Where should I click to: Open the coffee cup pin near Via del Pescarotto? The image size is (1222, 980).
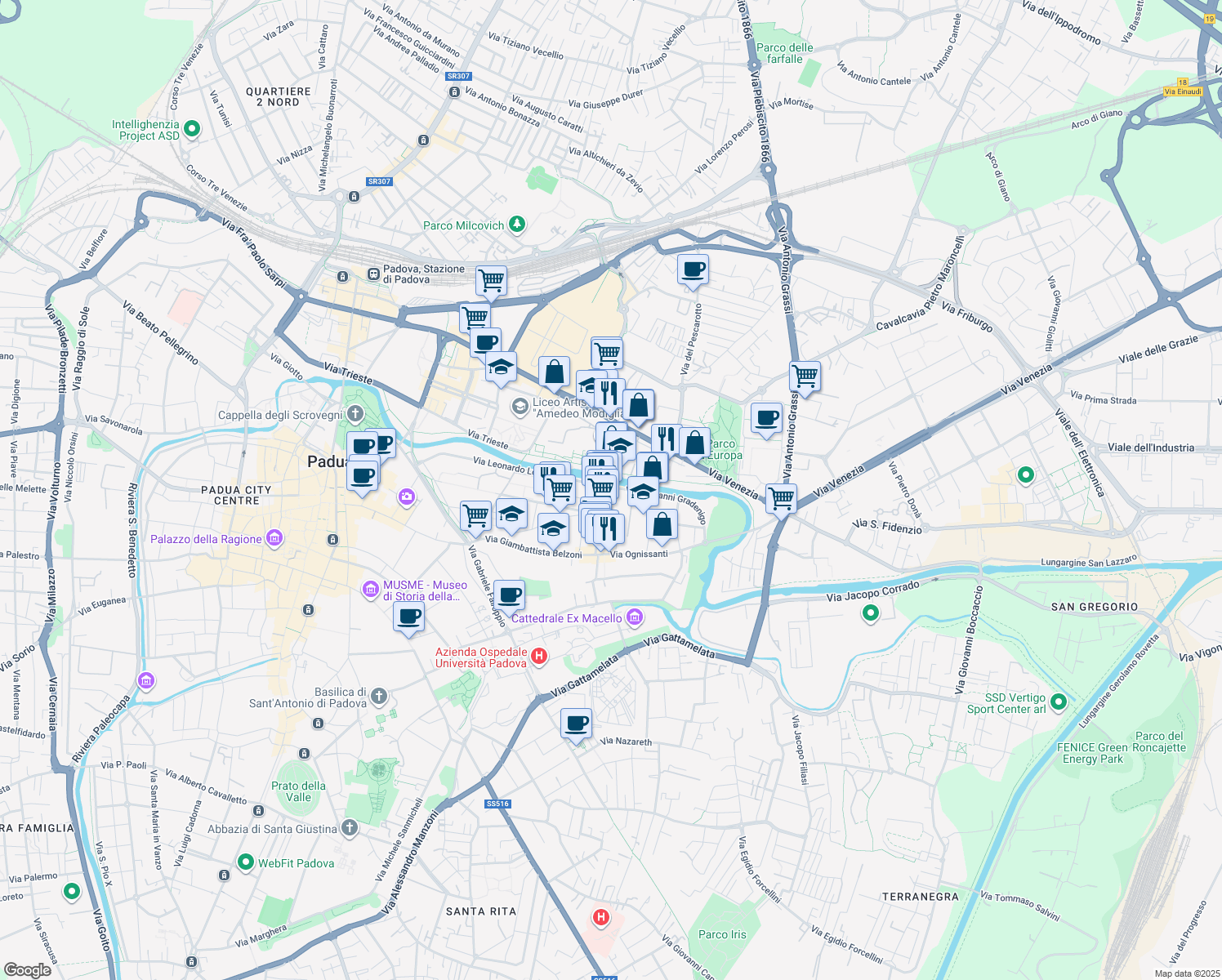coord(693,270)
